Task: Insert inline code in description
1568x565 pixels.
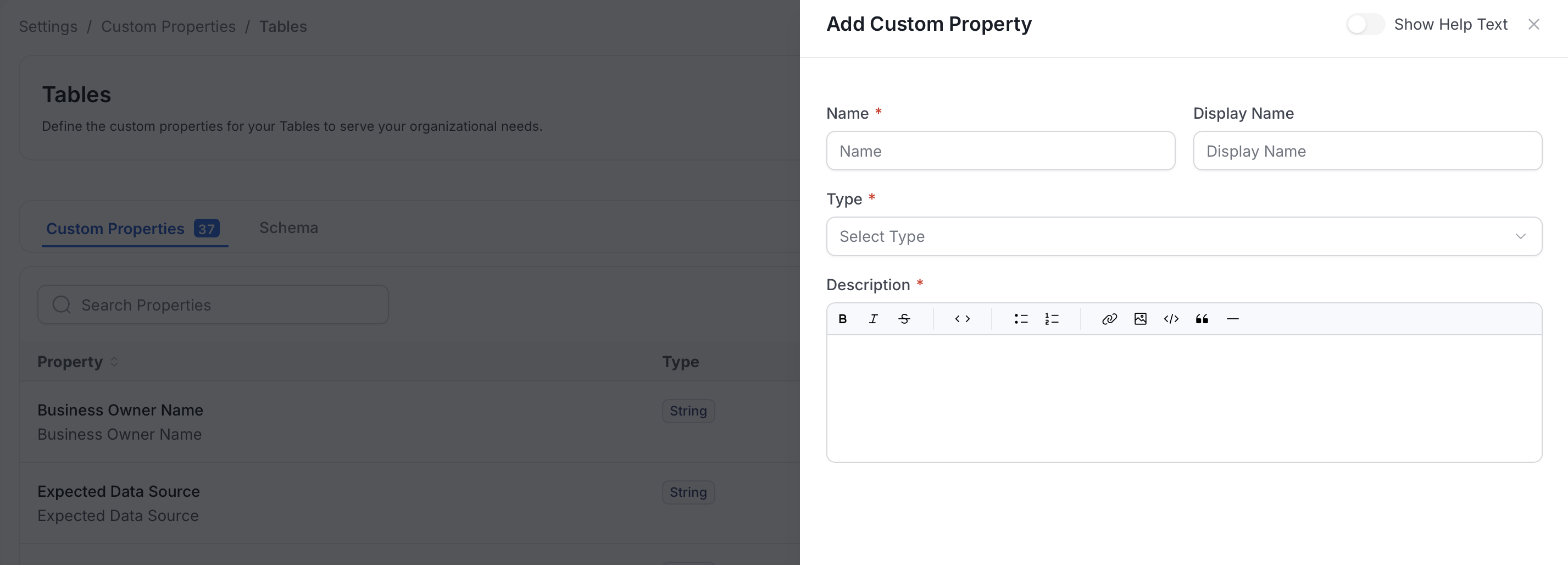Action: [x=963, y=318]
